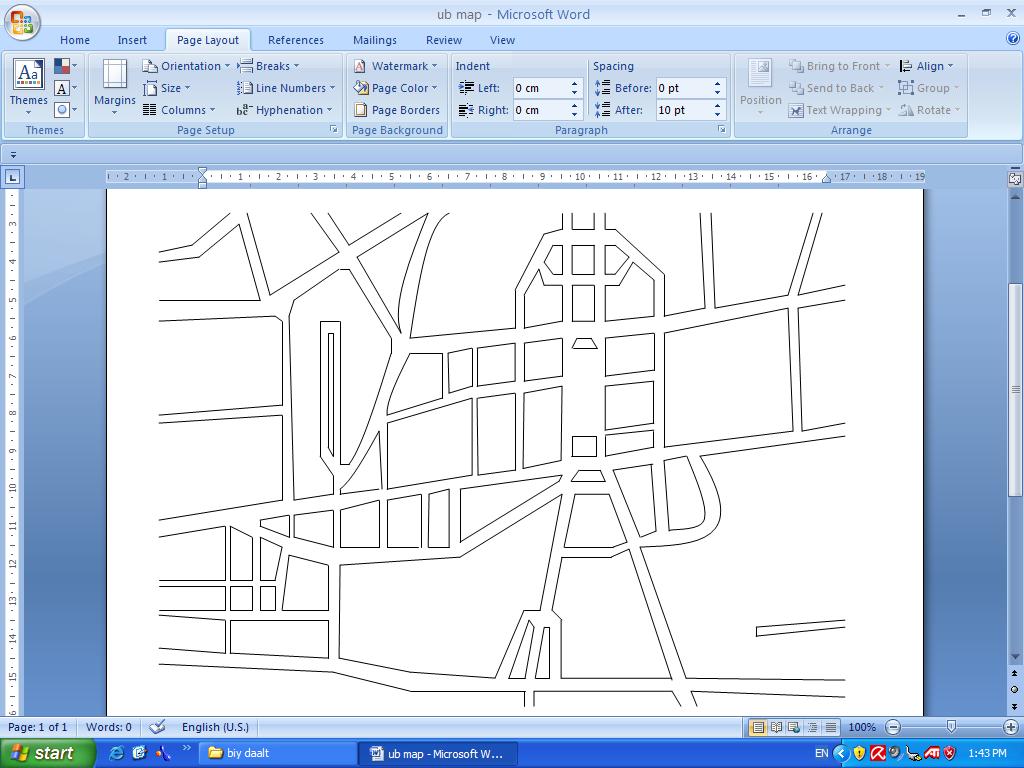The width and height of the screenshot is (1024, 768).
Task: Click the Page Borders icon
Action: coord(361,110)
